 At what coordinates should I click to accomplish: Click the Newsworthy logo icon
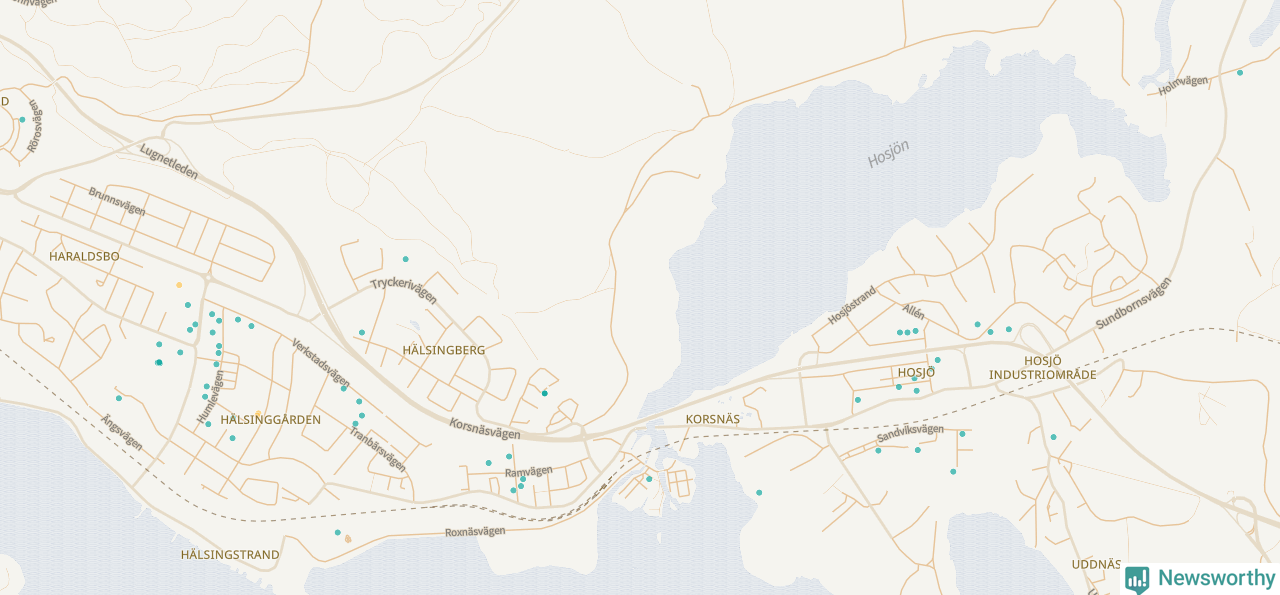point(1137,579)
